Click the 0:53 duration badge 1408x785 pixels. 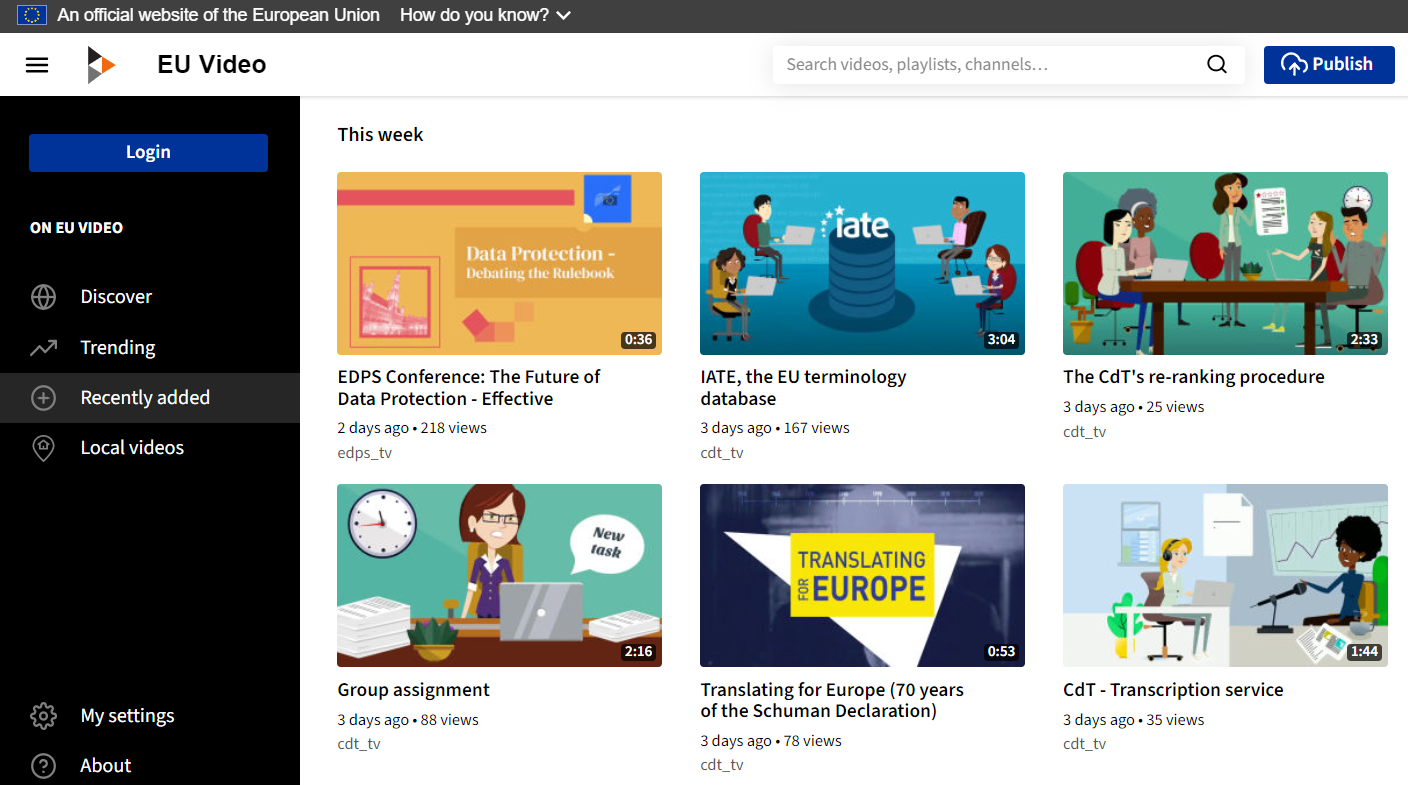click(x=1001, y=652)
